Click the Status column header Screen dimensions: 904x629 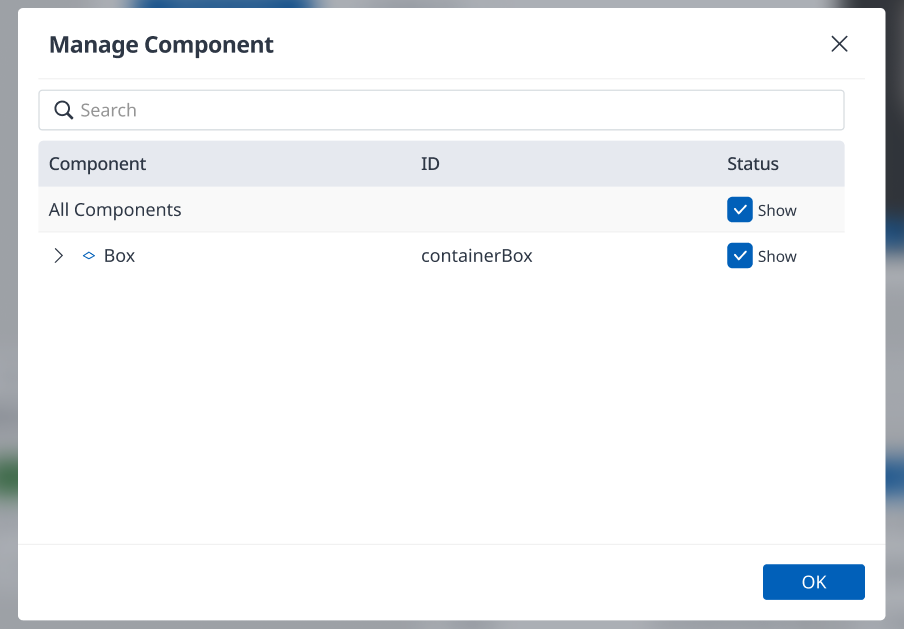coord(752,164)
